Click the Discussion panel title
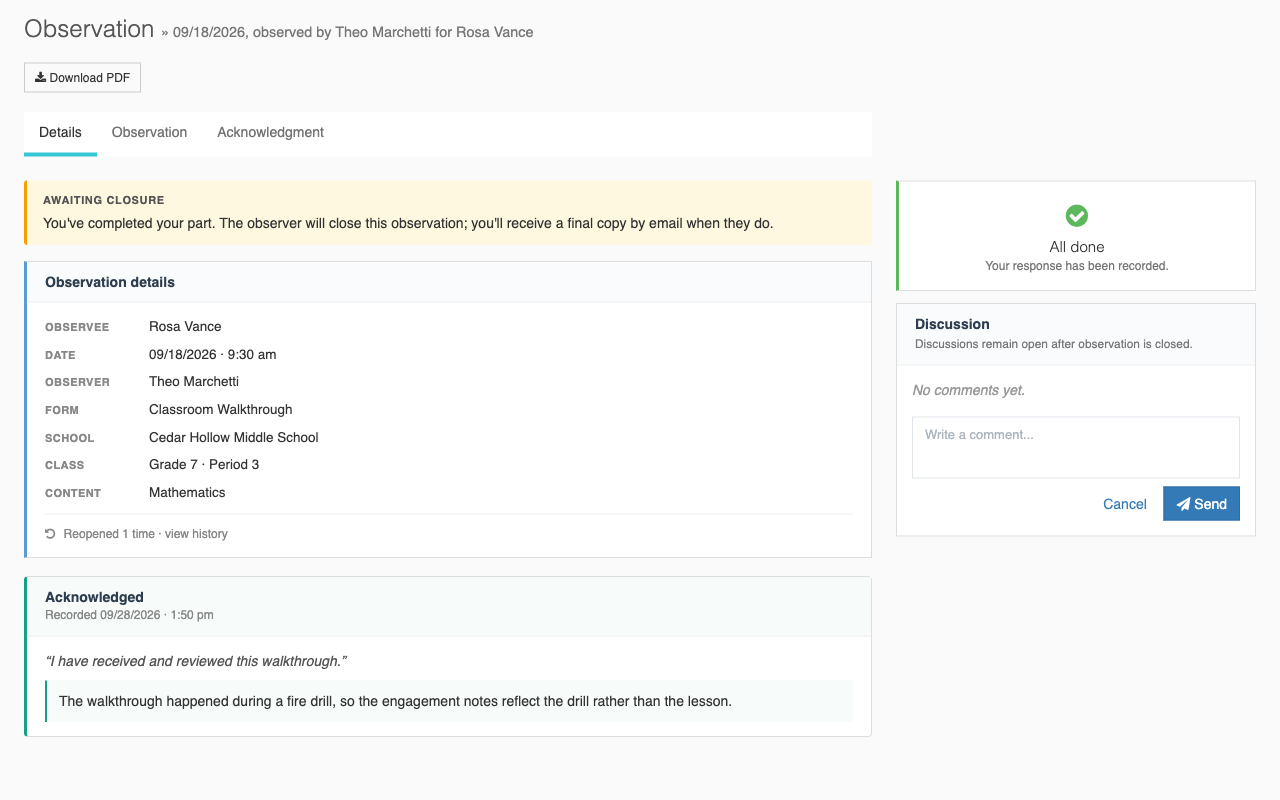This screenshot has width=1280, height=800. (x=952, y=324)
